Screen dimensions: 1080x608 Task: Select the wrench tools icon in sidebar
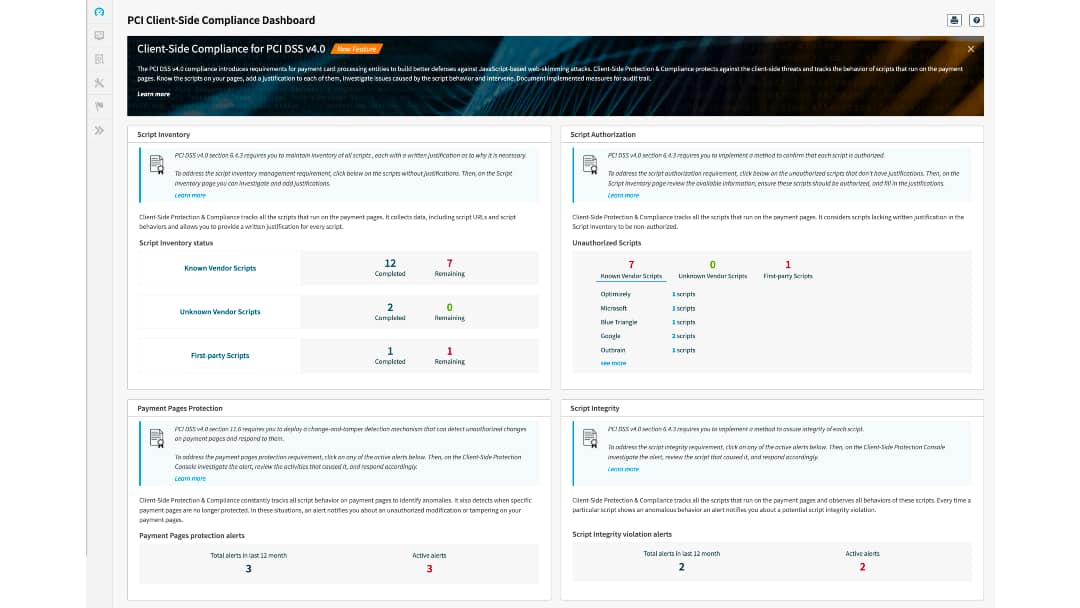(98, 83)
